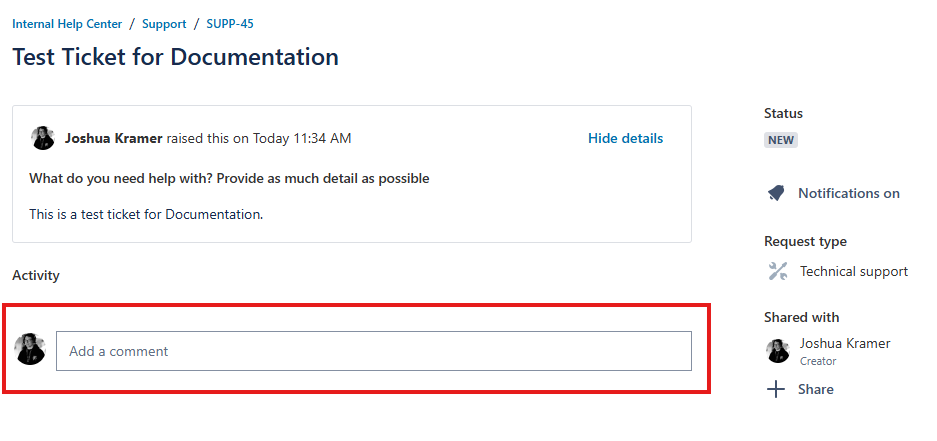Click the description text about the test ticket
Image resolution: width=937 pixels, height=441 pixels.
[146, 214]
